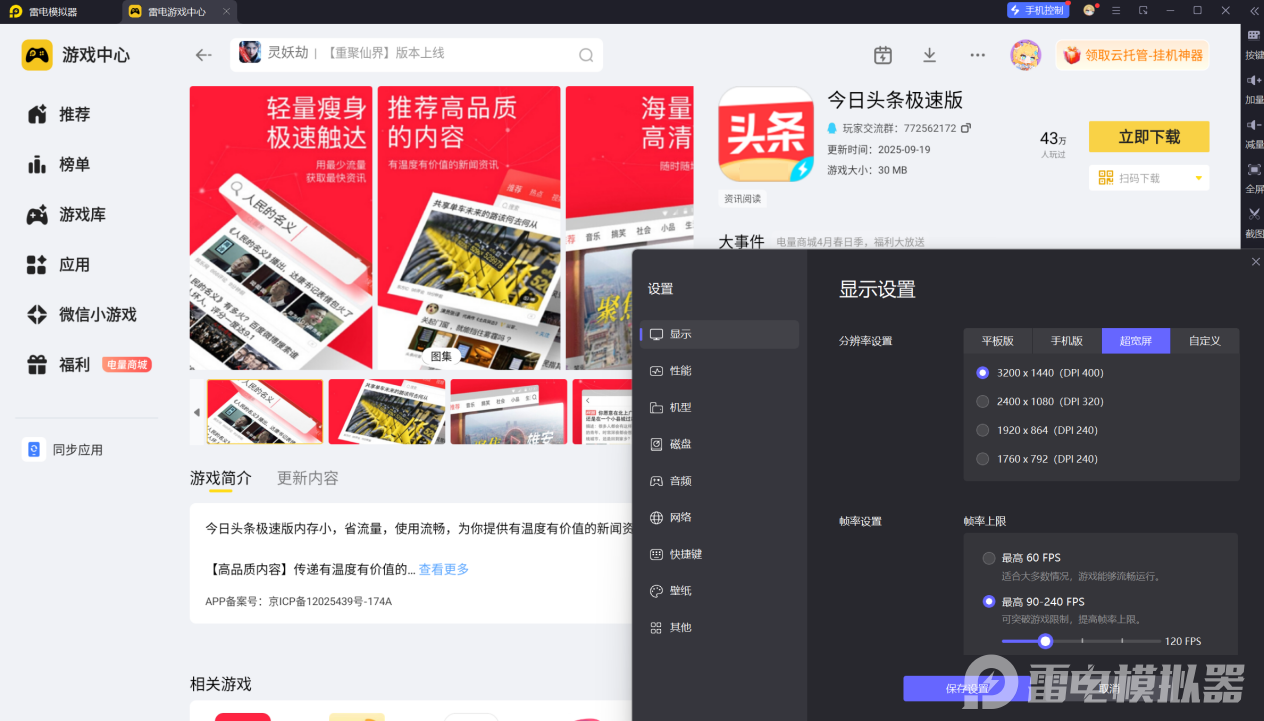Choose 最高 60 FPS frame rate
Viewport: 1264px width, 721px height.
click(989, 558)
